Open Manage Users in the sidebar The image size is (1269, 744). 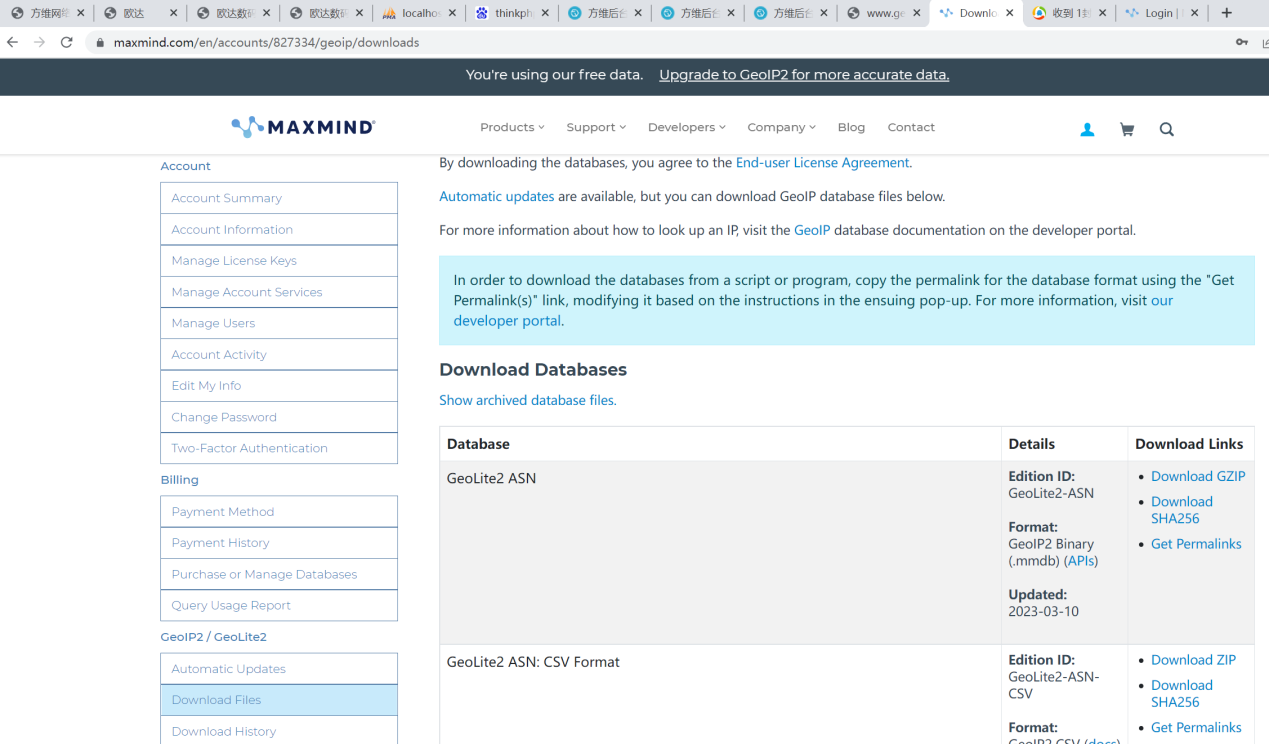click(x=279, y=323)
